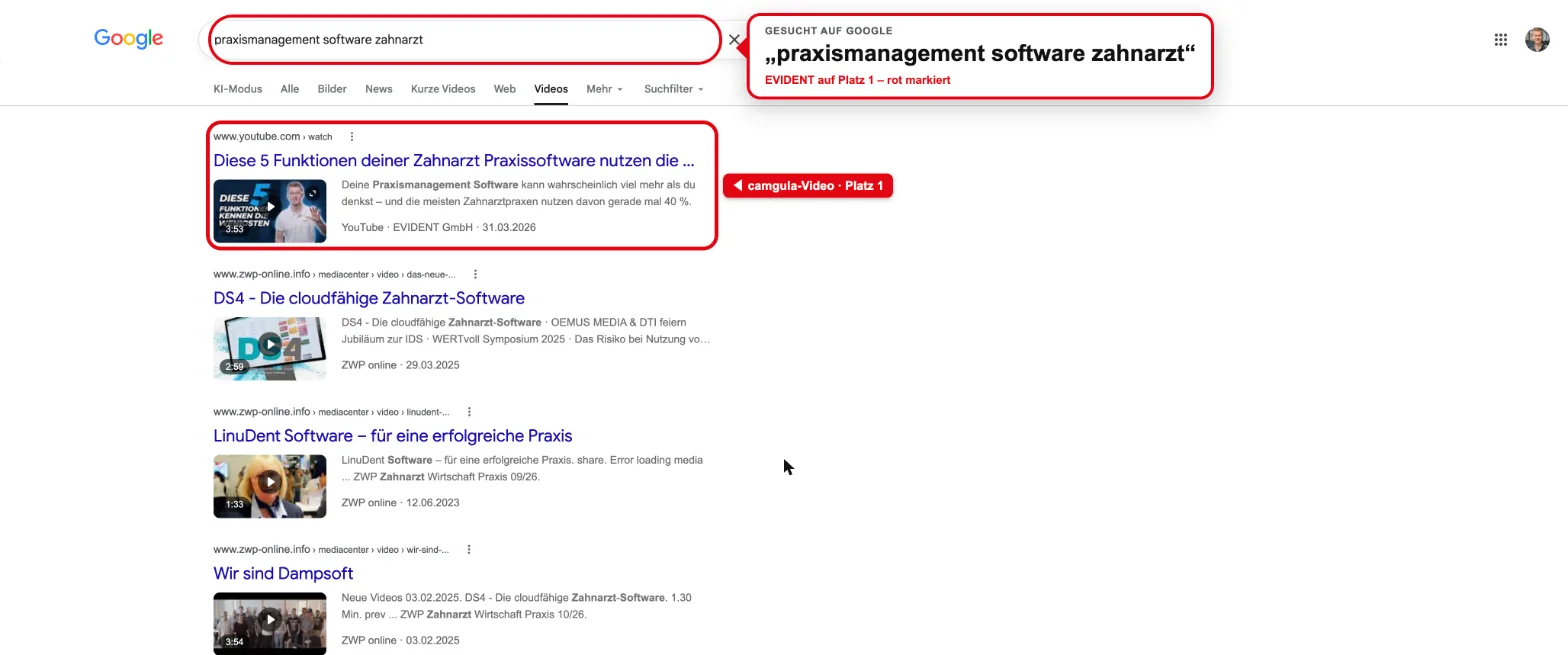The height and width of the screenshot is (655, 1568).
Task: Click in the Google search input field
Action: coord(465,40)
